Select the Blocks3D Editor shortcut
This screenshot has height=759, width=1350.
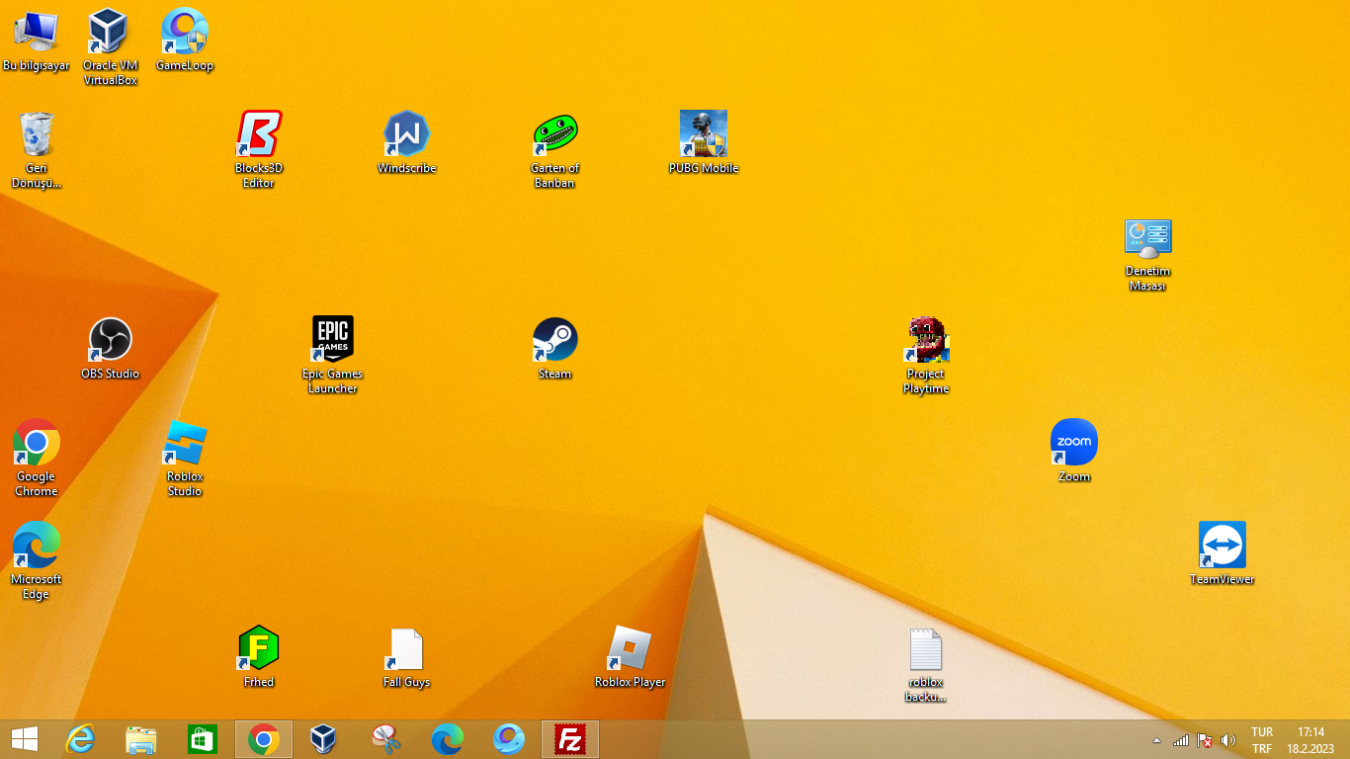[x=259, y=150]
